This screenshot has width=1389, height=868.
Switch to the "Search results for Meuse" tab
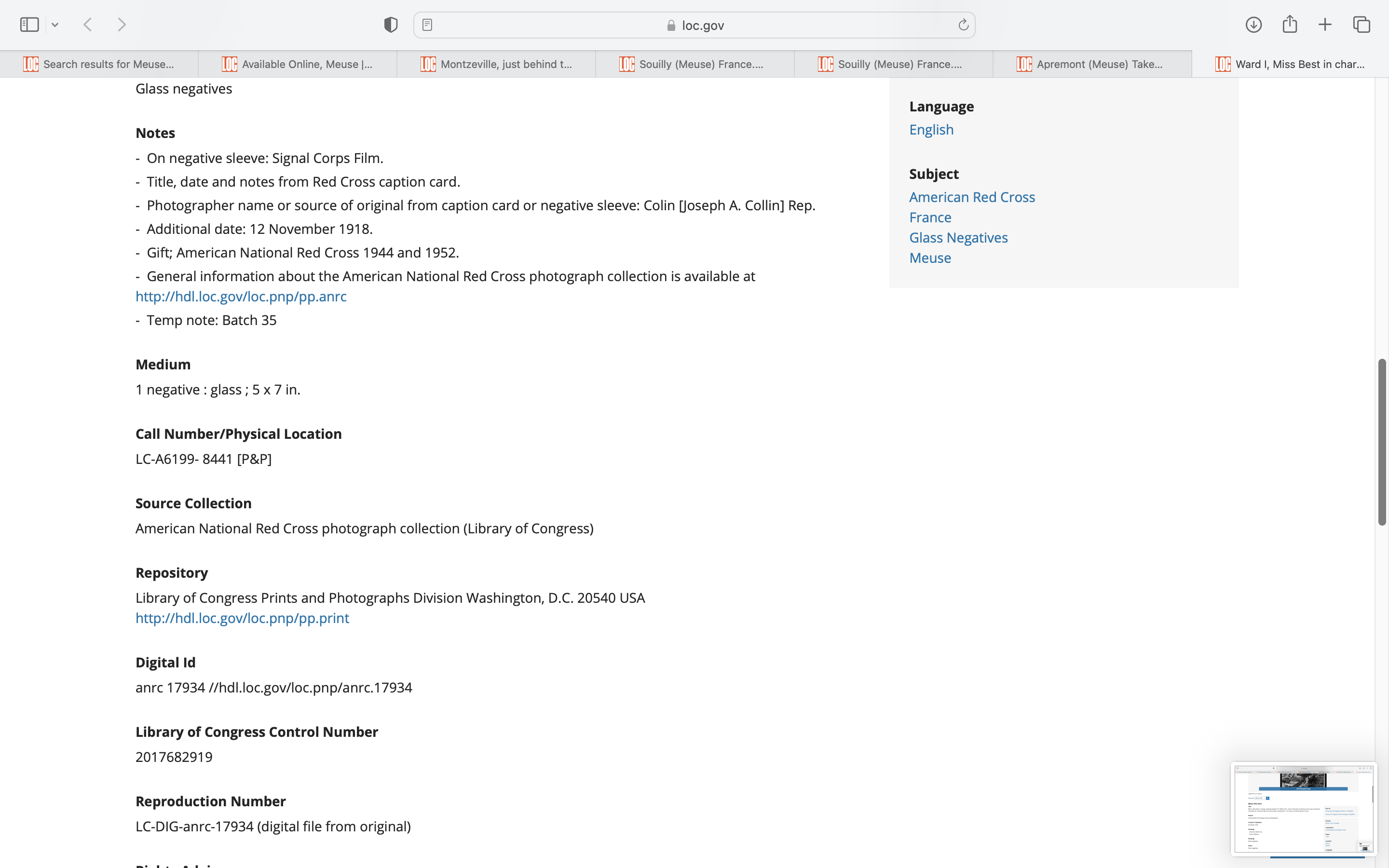click(x=99, y=64)
